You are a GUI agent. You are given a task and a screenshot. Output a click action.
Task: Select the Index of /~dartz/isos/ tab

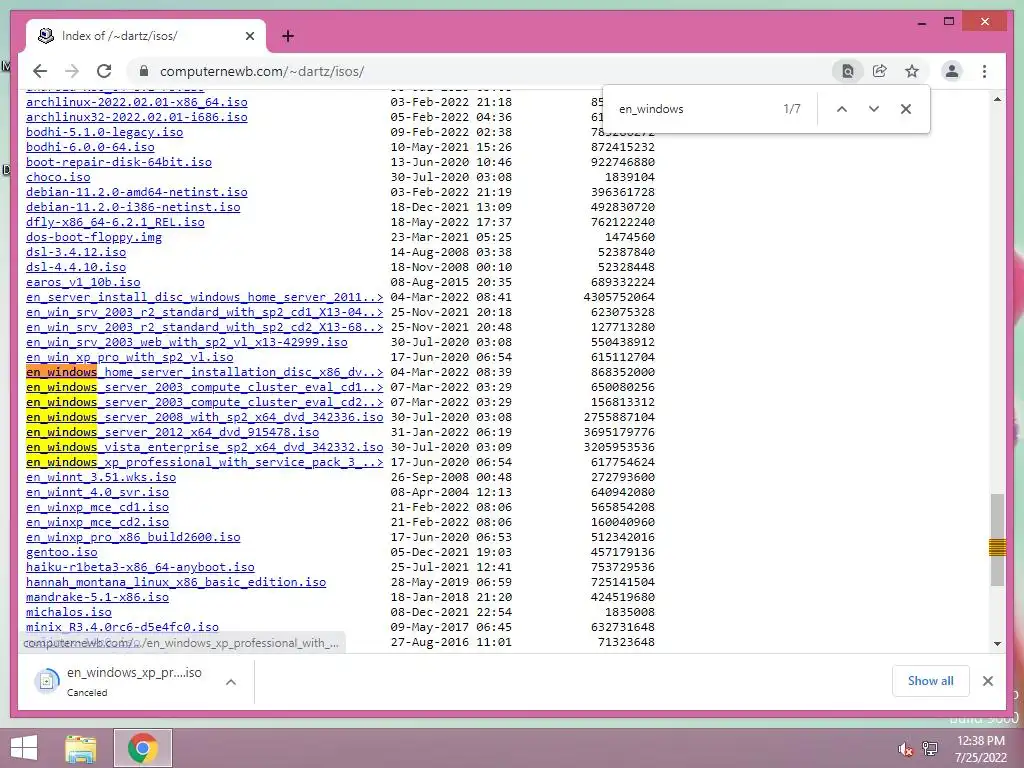coord(146,36)
